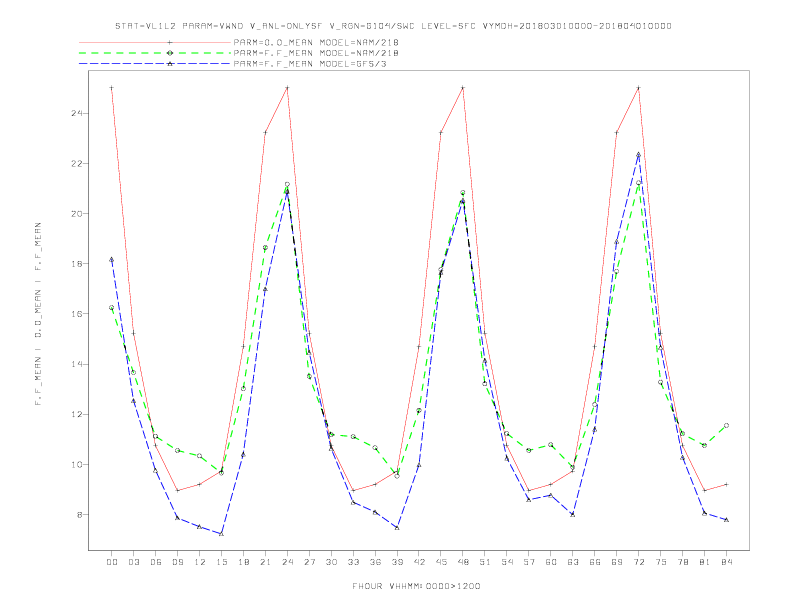Click red O.O_MEAN peak marker at hour 00

click(112, 88)
